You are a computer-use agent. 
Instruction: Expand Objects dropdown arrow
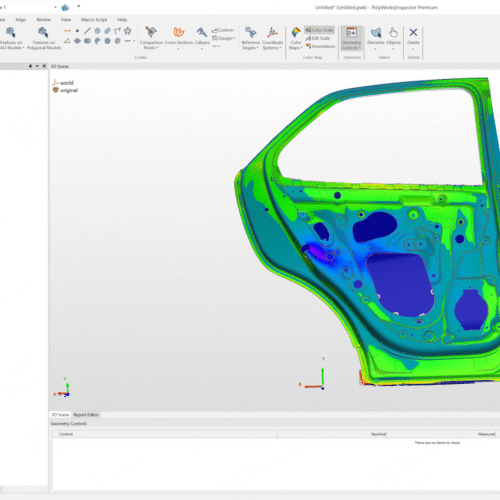393,49
